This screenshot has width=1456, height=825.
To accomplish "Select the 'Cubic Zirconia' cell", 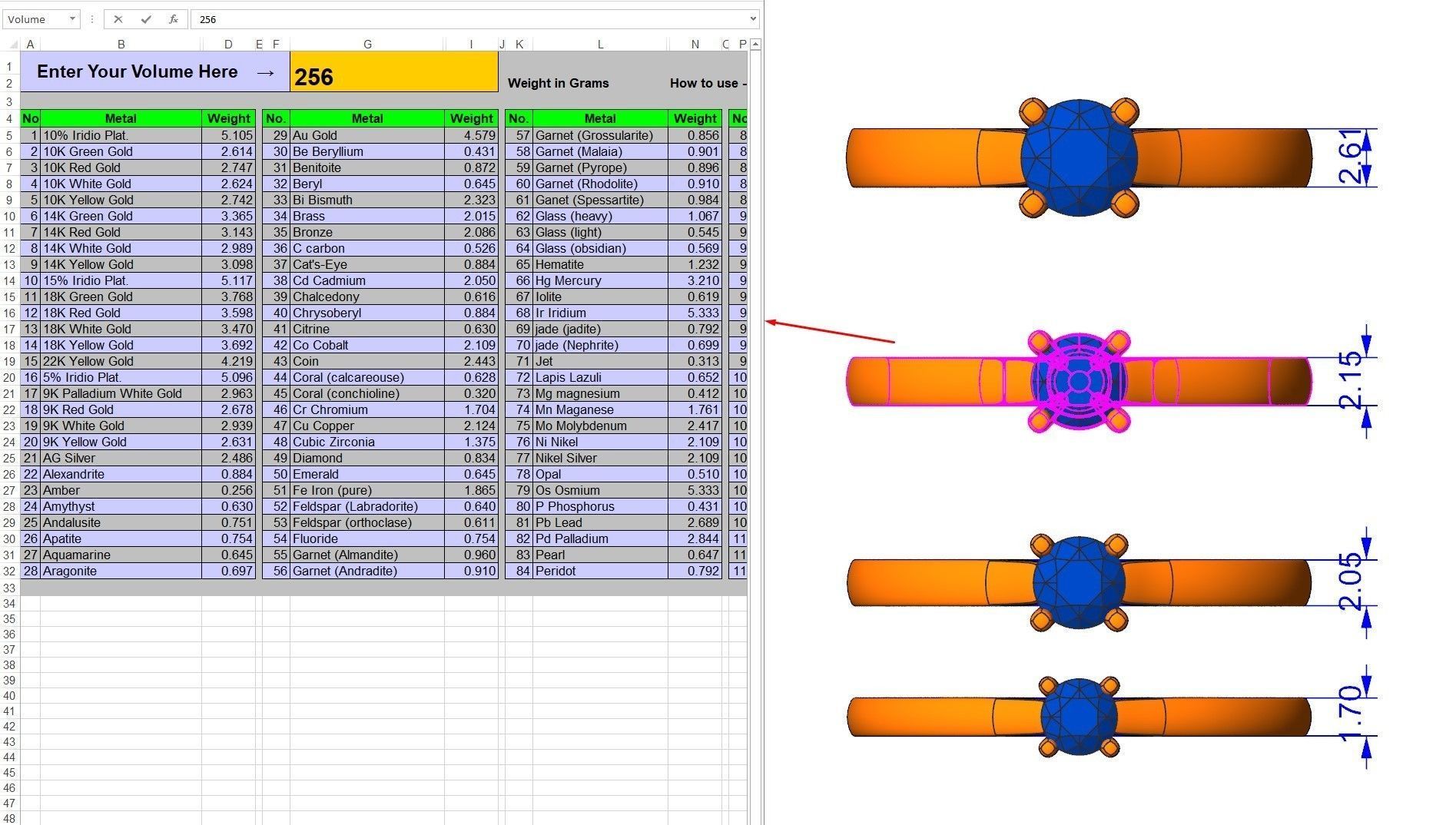I will pyautogui.click(x=367, y=442).
